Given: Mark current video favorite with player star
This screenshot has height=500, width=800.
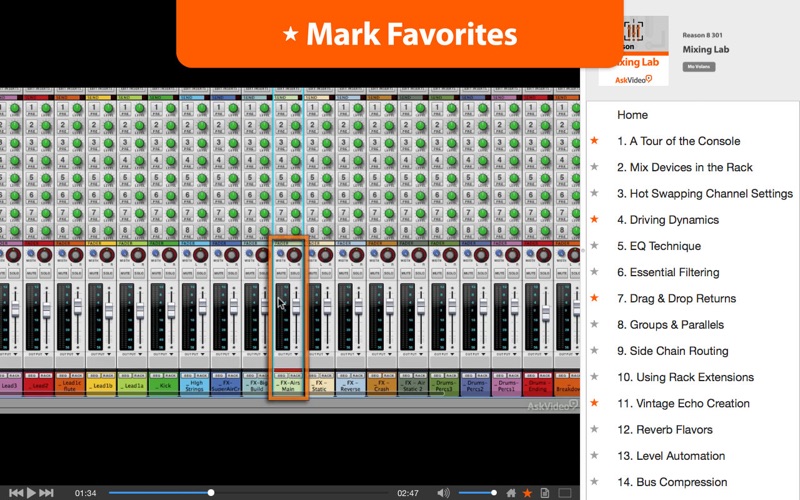Looking at the screenshot, I should coord(528,493).
